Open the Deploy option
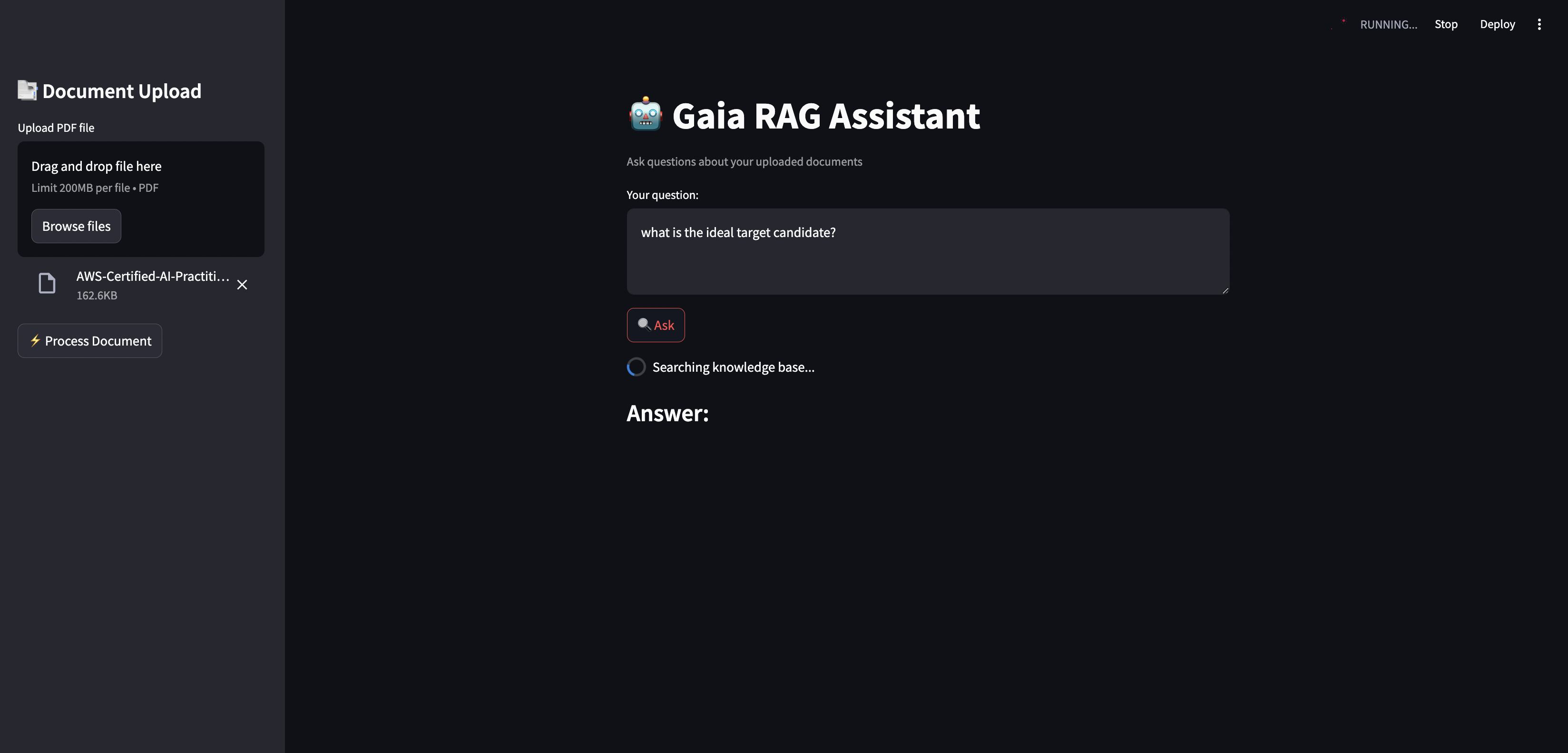This screenshot has height=753, width=1568. click(x=1498, y=24)
